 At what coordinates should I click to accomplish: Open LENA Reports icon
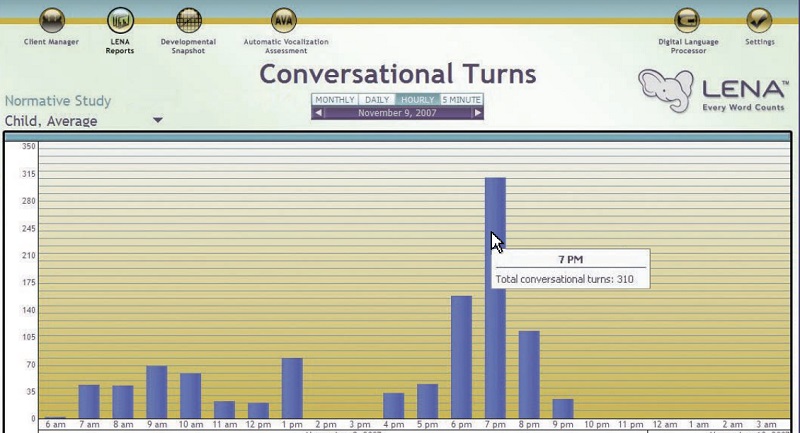120,20
